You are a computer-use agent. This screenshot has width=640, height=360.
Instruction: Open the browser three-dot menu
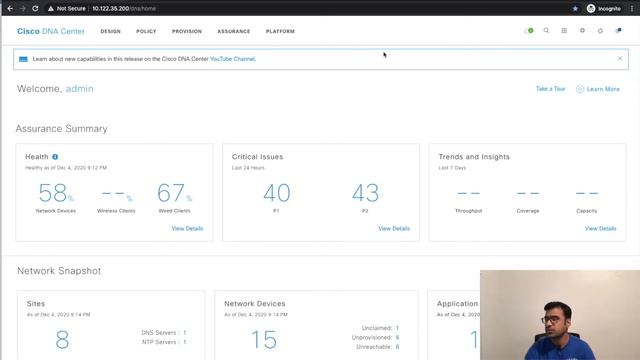(x=632, y=8)
